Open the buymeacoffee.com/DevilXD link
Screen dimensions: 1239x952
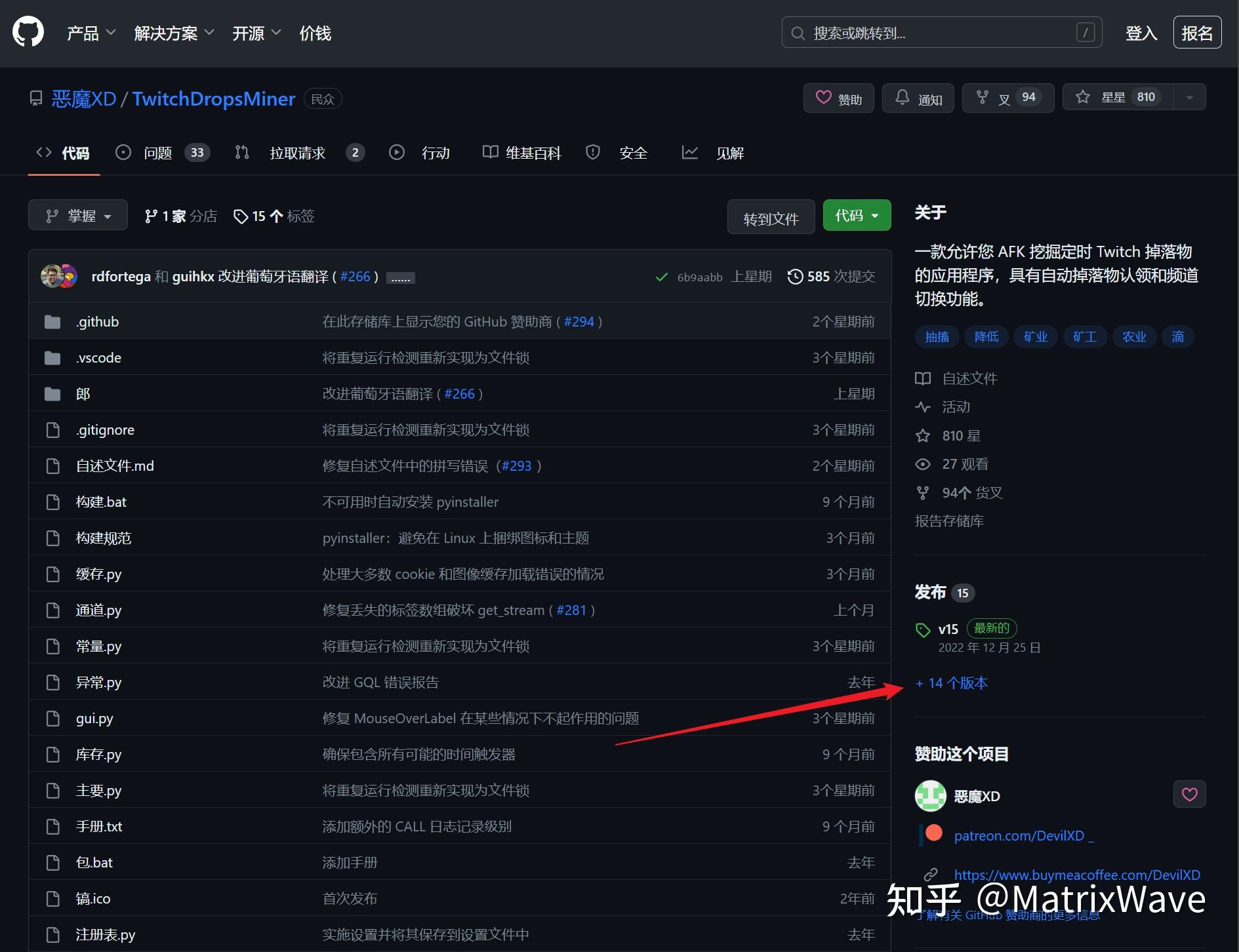tap(1077, 875)
